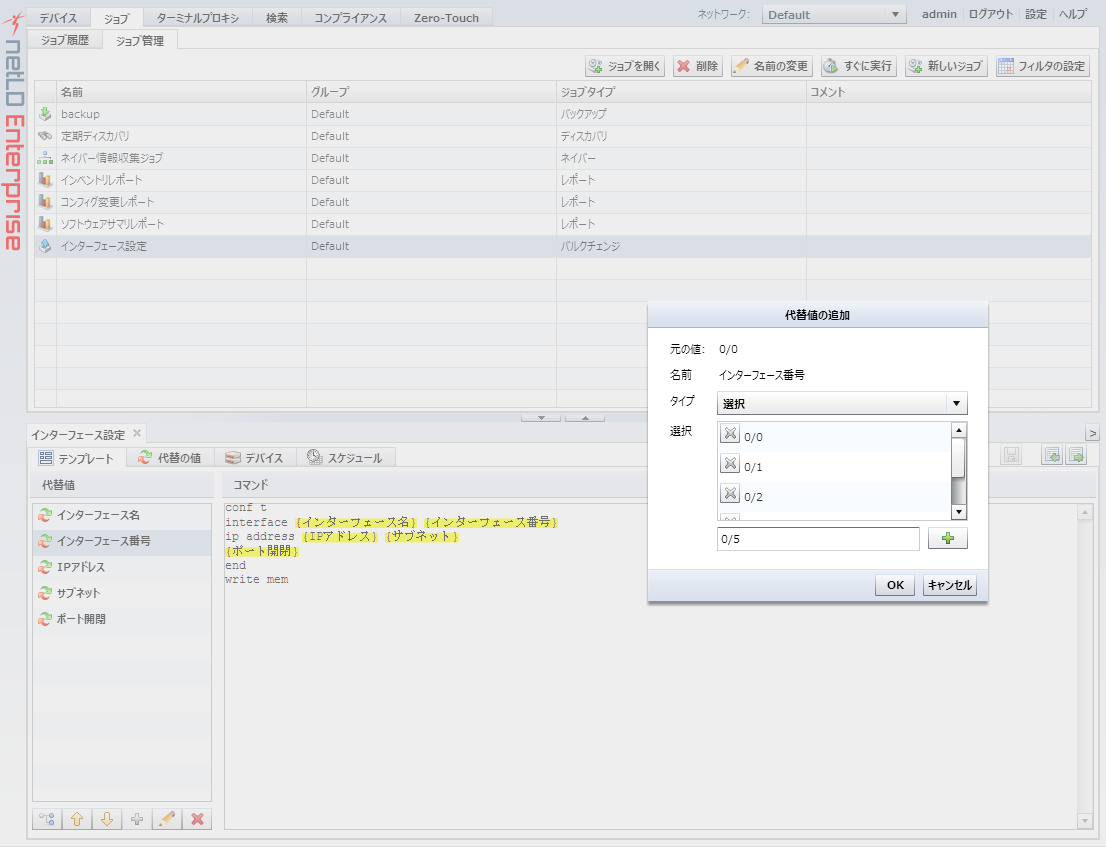Viewport: 1106px width, 847px height.
Task: Click the コンフィグ変更レポート chart icon
Action: coord(45,202)
